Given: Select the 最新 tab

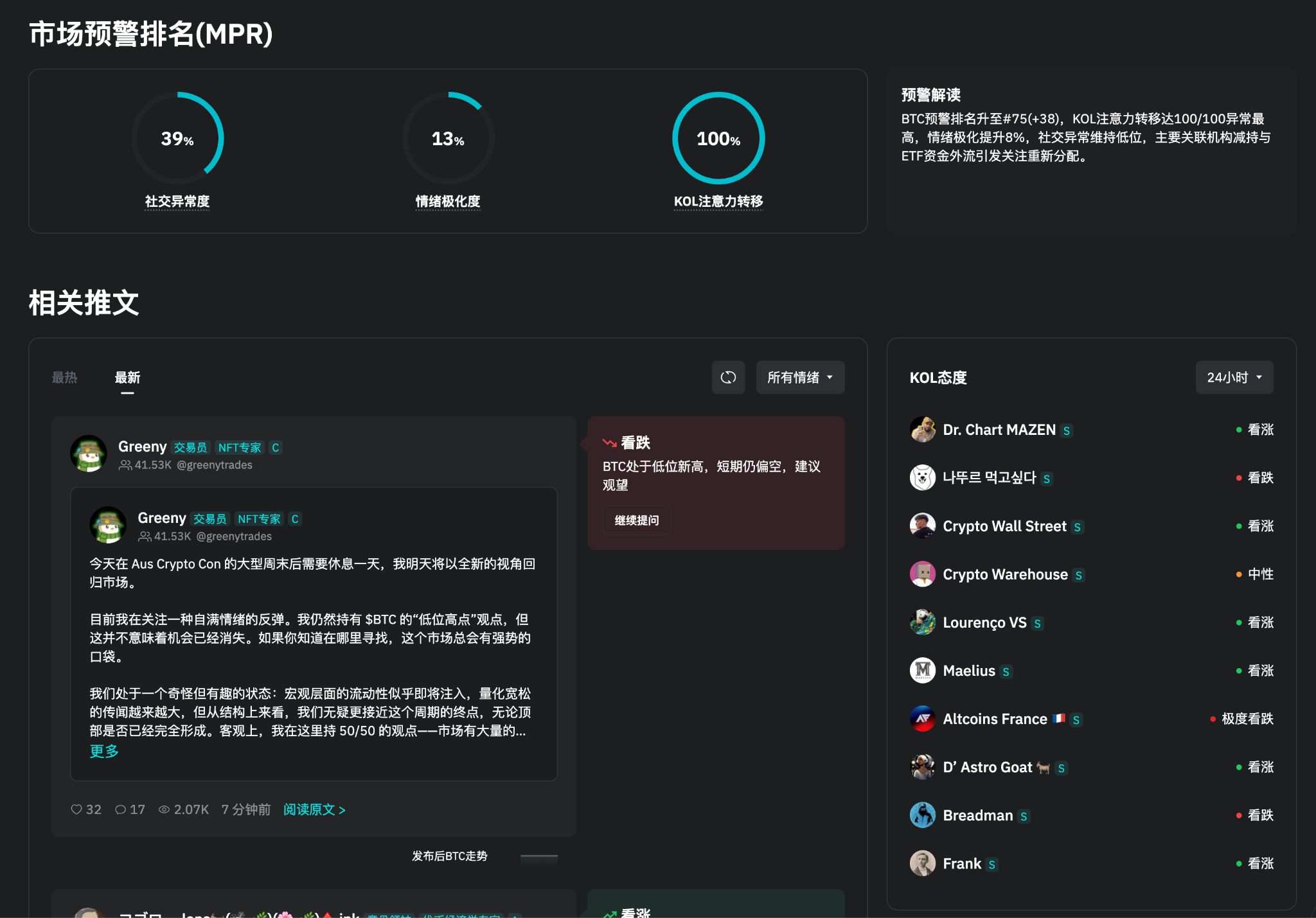Looking at the screenshot, I should [x=127, y=378].
